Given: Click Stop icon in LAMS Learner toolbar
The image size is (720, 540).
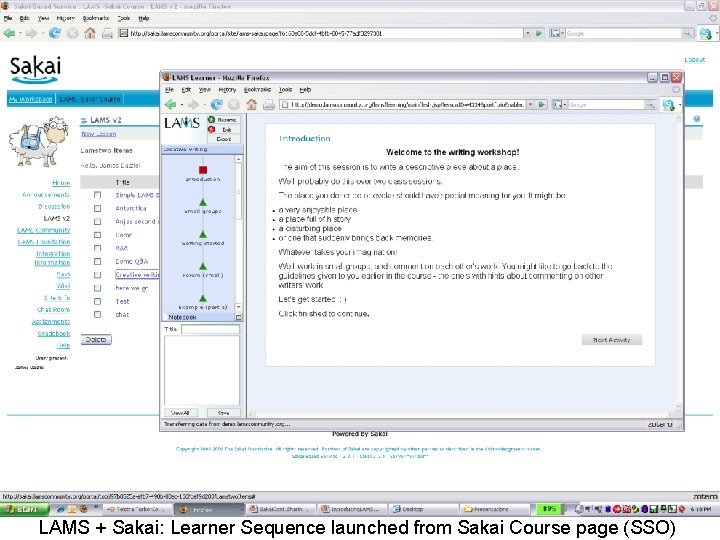Looking at the screenshot, I should 234,105.
